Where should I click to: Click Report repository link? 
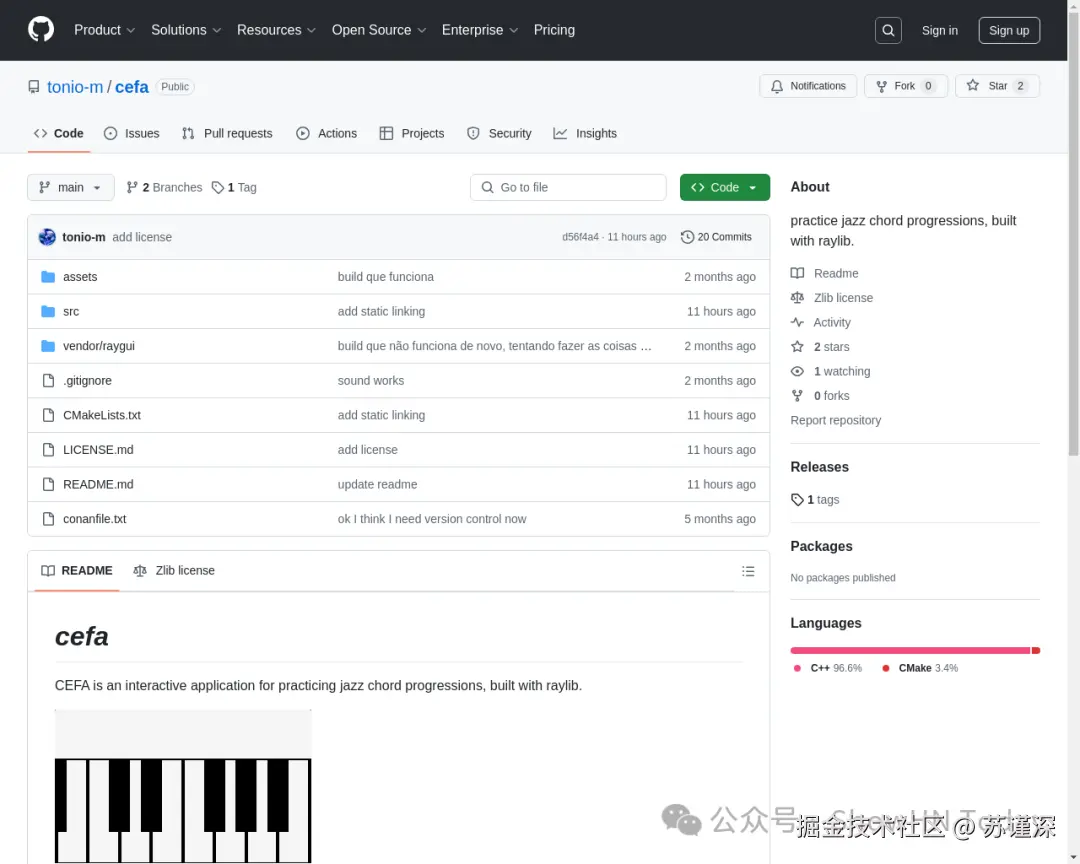835,420
